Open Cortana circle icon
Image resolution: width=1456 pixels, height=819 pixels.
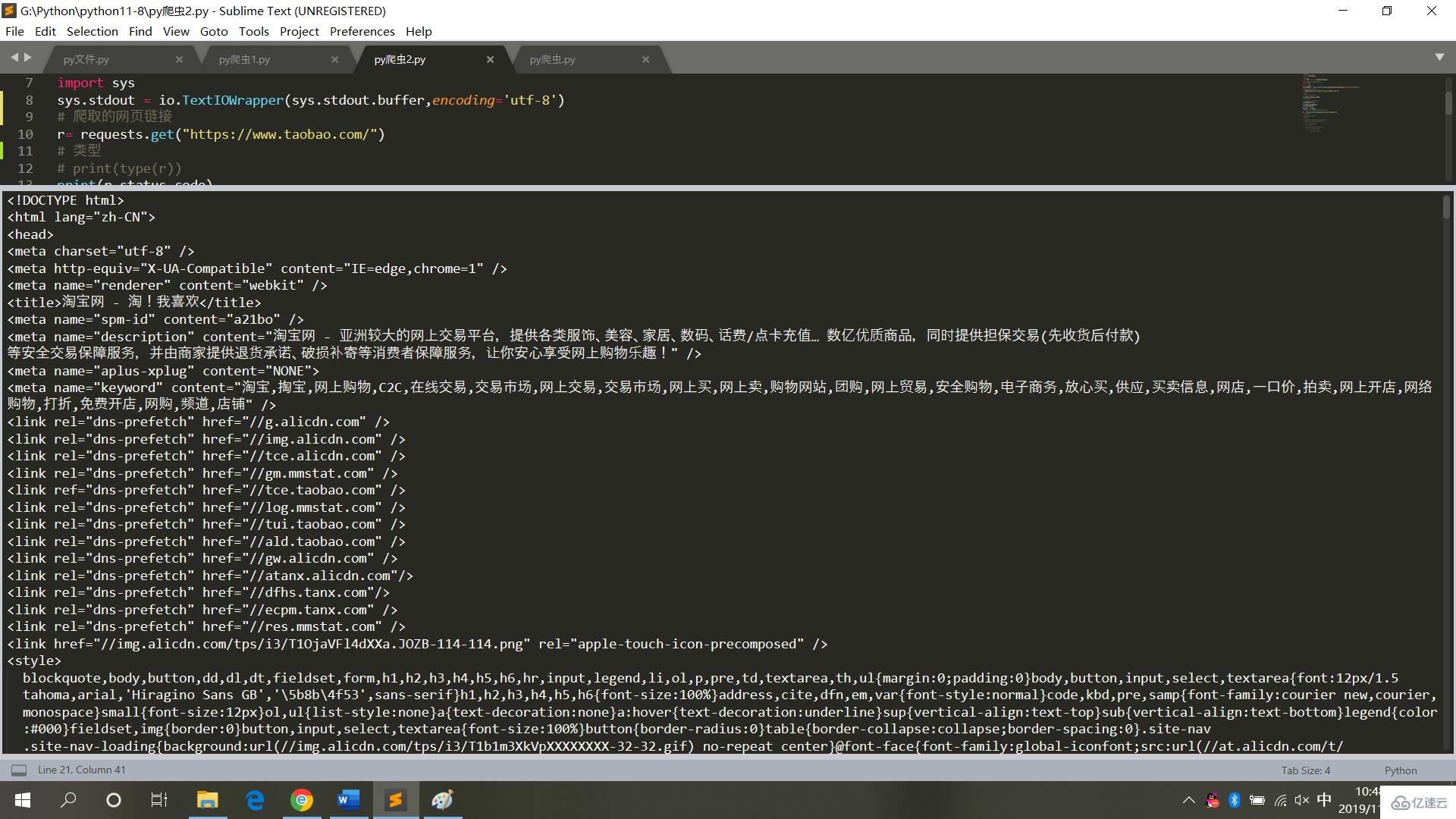(114, 800)
